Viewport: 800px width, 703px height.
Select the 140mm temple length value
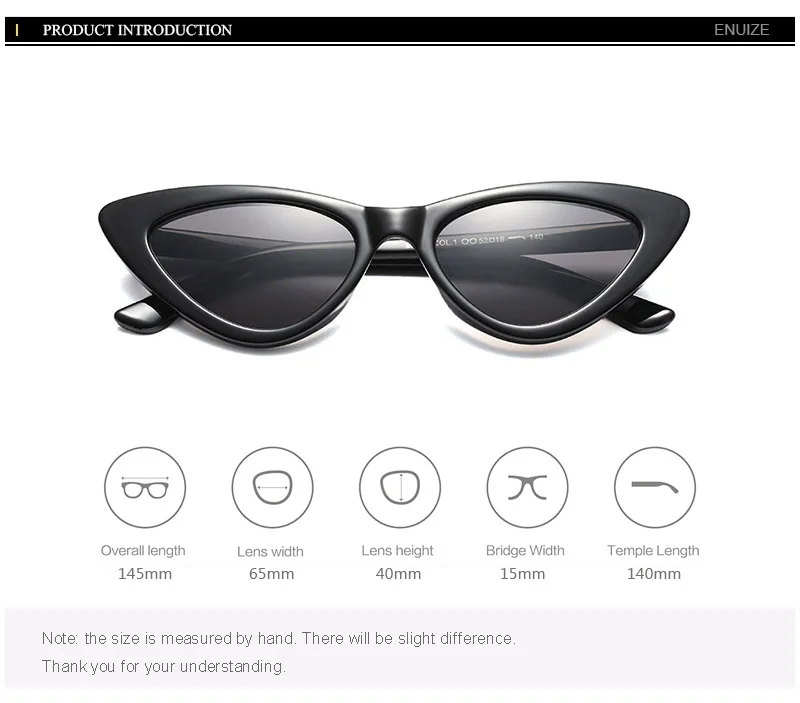[x=654, y=574]
